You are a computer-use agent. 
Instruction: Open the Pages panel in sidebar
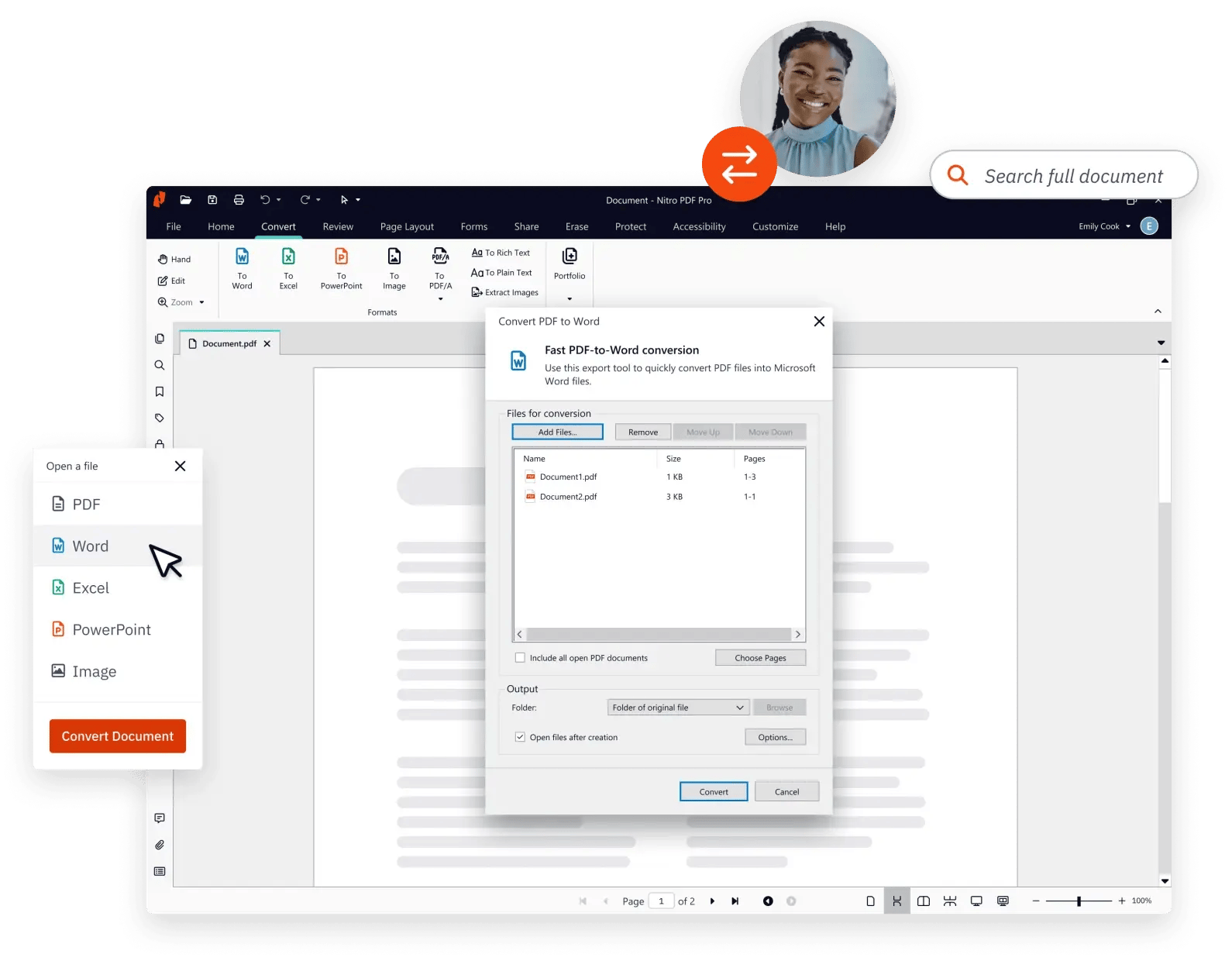pyautogui.click(x=160, y=339)
